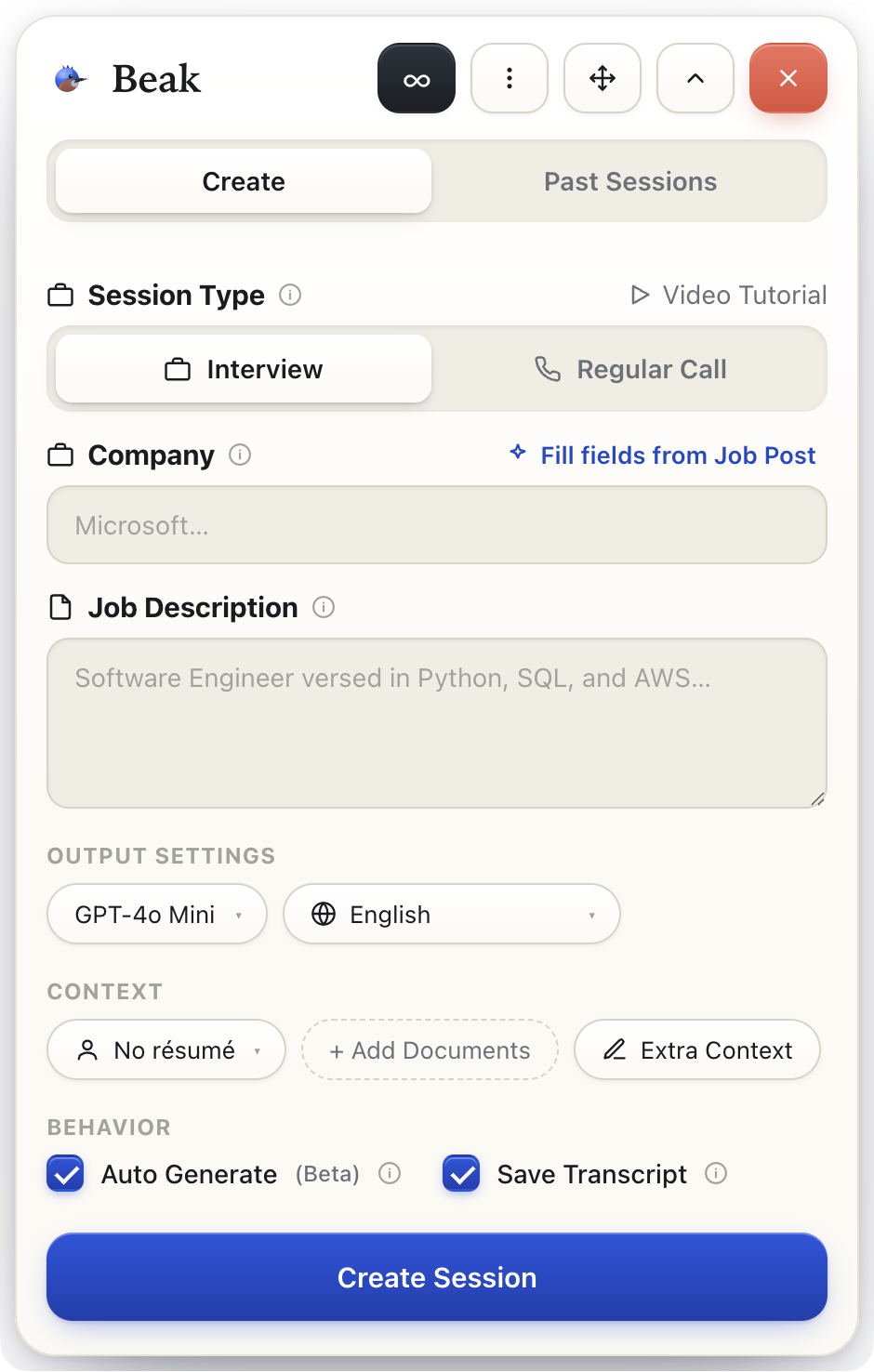Collapse the panel with the chevron-up button
Screen dimensions: 874x1372
pos(695,78)
